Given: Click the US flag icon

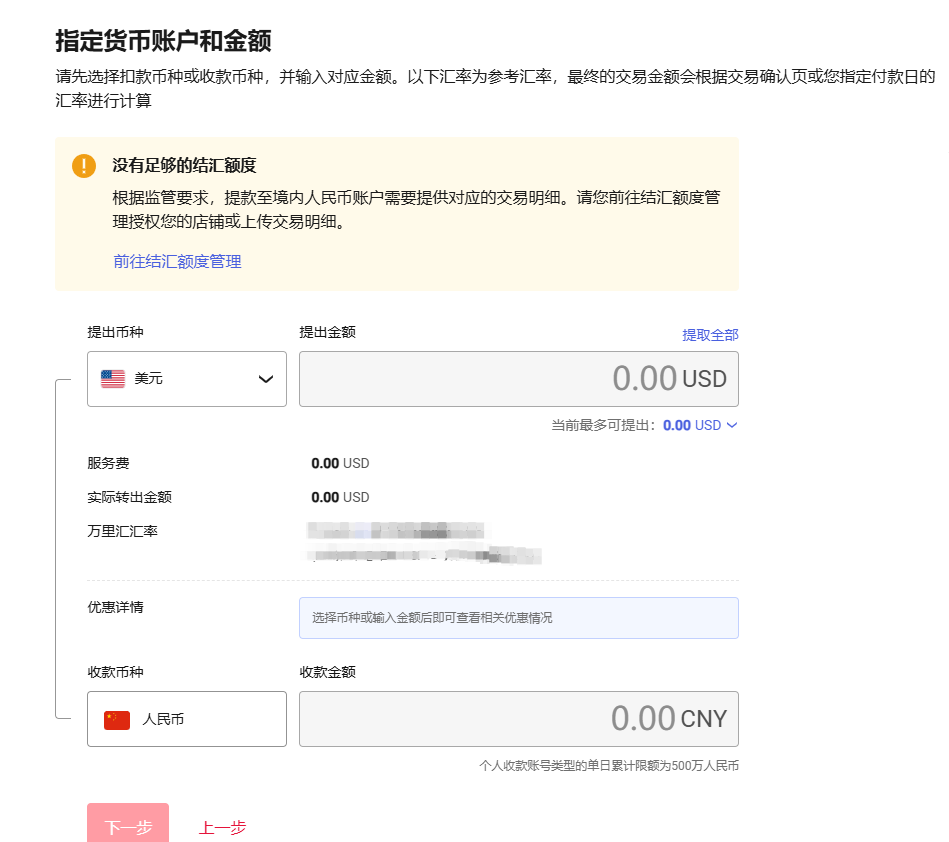Looking at the screenshot, I should pyautogui.click(x=113, y=379).
